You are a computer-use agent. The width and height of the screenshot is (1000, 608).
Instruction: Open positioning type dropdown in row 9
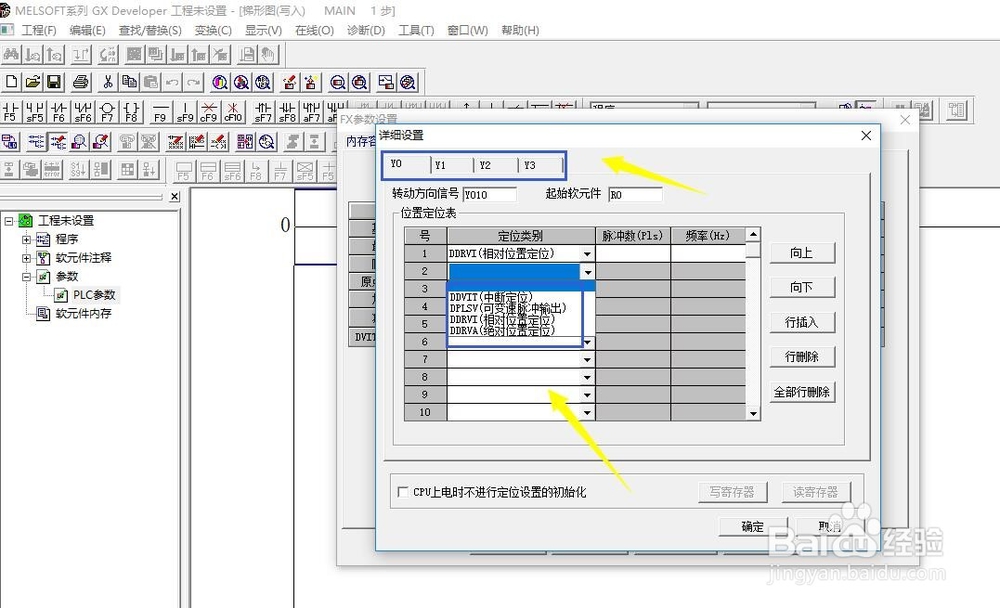[x=587, y=395]
